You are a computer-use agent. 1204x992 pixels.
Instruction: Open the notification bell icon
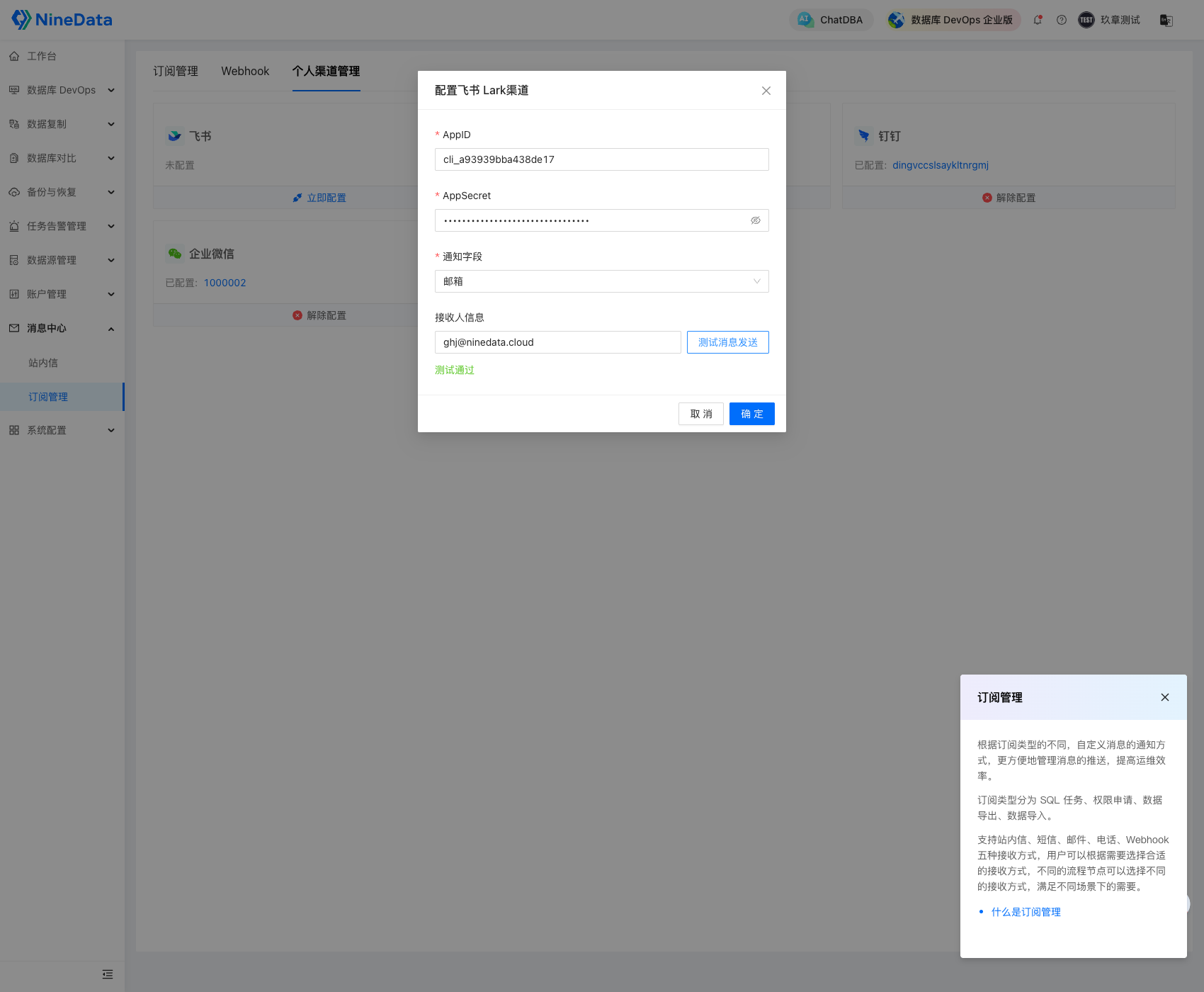(1038, 20)
